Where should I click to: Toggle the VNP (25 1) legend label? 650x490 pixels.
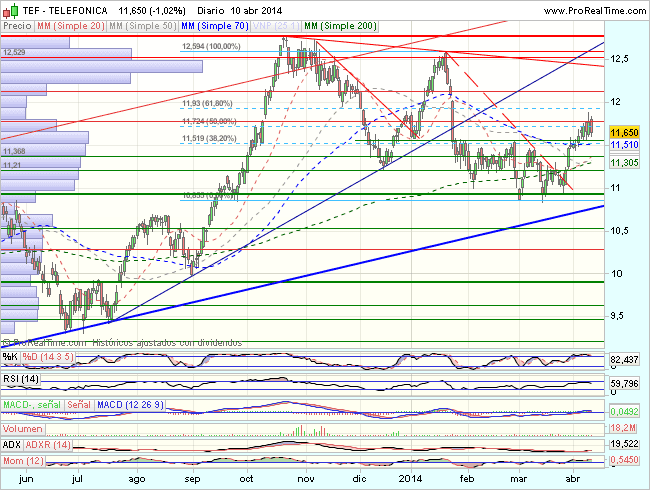pos(276,26)
